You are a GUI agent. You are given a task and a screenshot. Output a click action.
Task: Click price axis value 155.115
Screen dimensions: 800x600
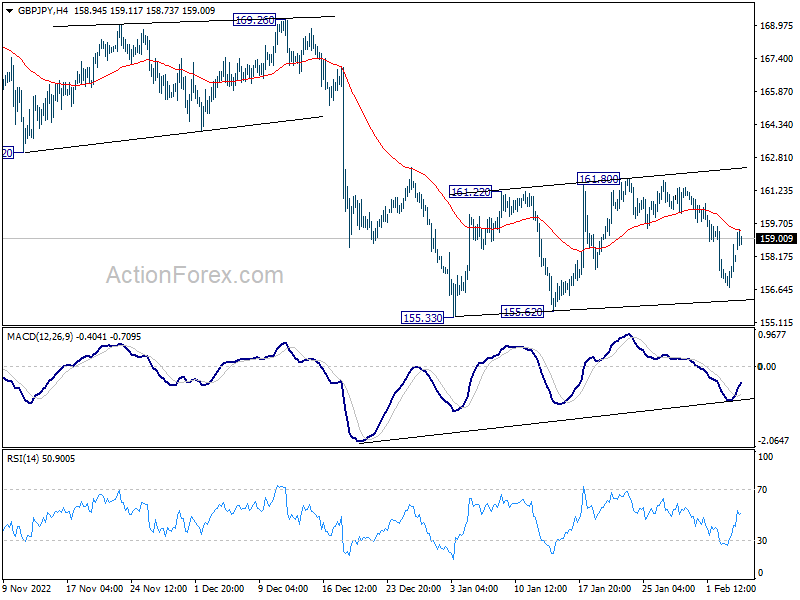click(x=777, y=323)
